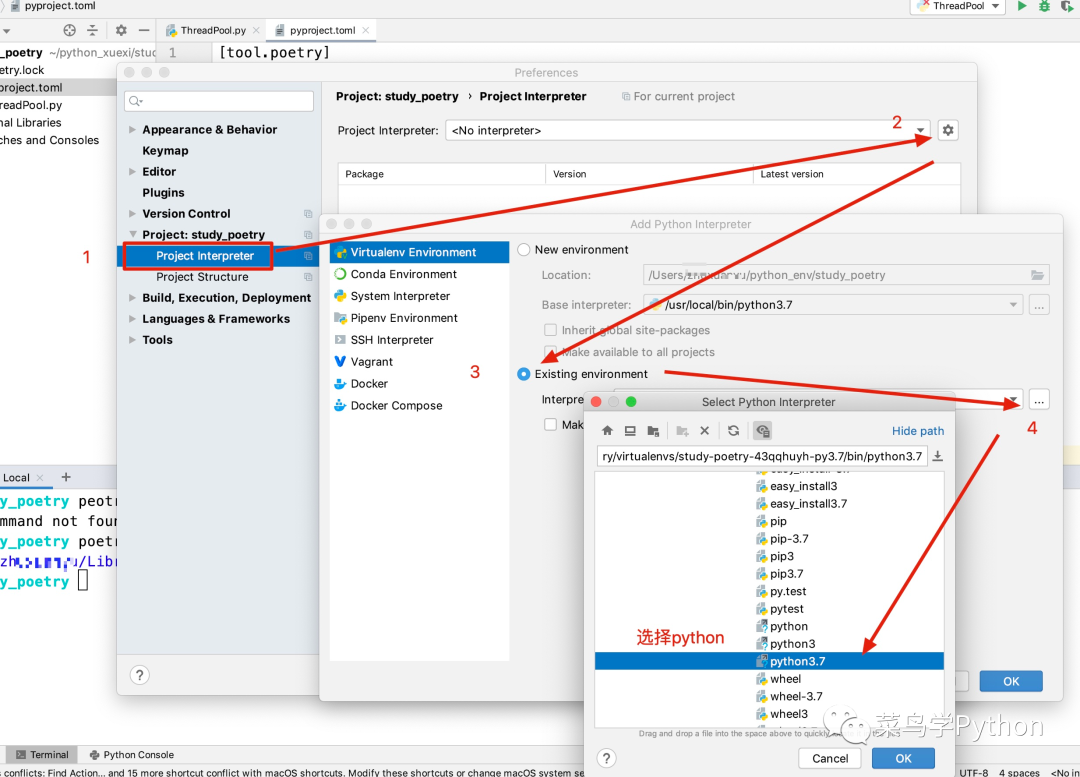Click browse button beside existing Interpreter field
Screen dimensions: 1080x777
click(1039, 400)
